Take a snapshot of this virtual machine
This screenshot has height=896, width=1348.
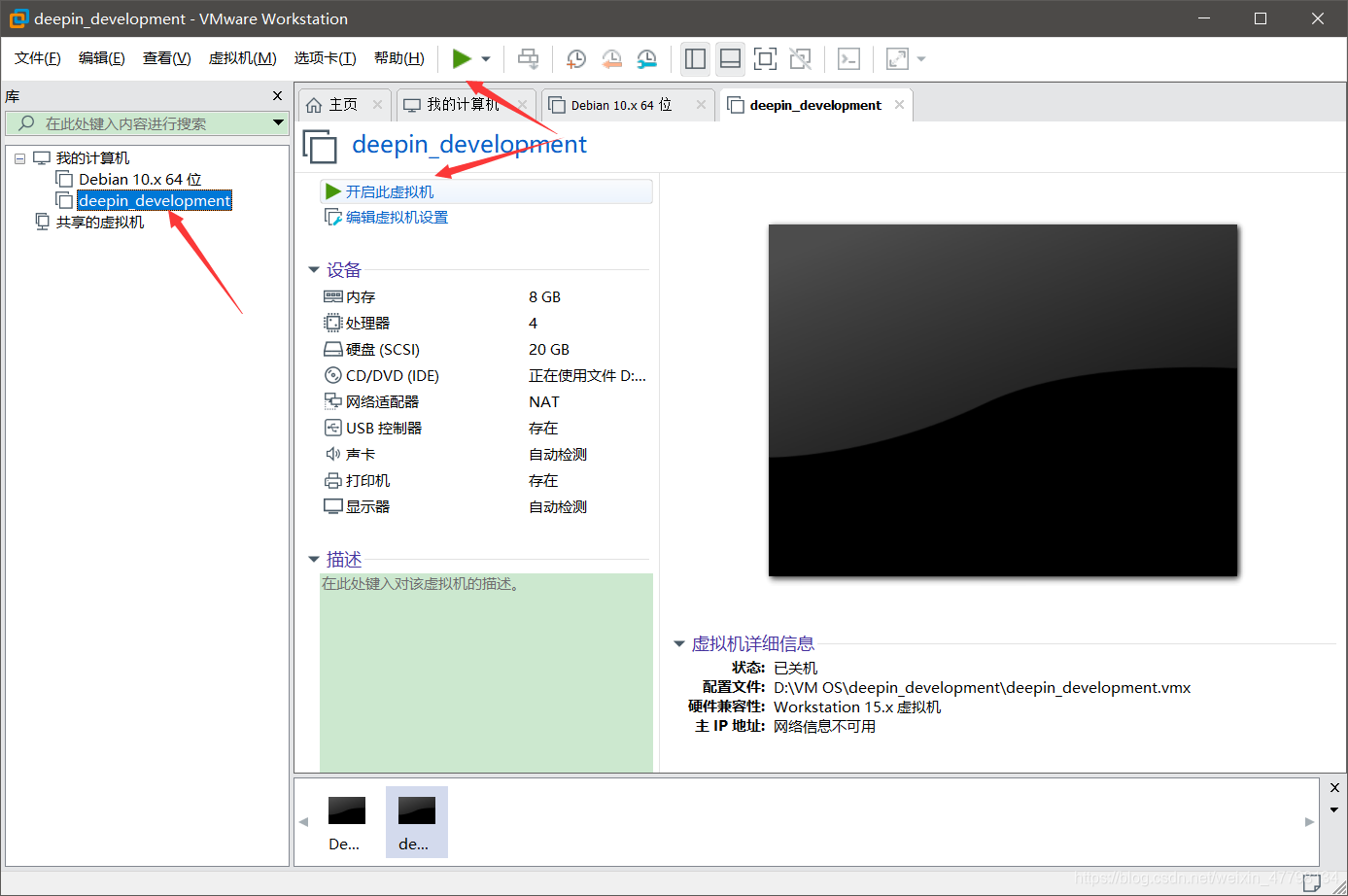(575, 59)
